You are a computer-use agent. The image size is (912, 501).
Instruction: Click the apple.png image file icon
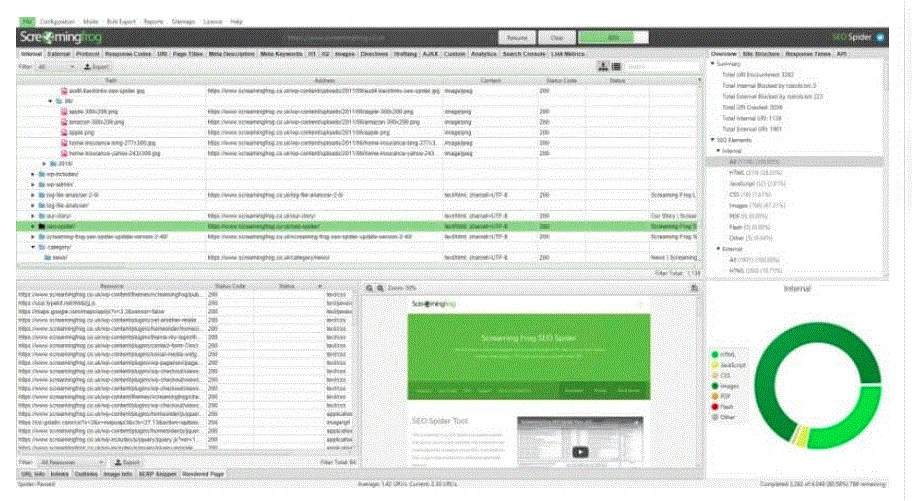65,133
